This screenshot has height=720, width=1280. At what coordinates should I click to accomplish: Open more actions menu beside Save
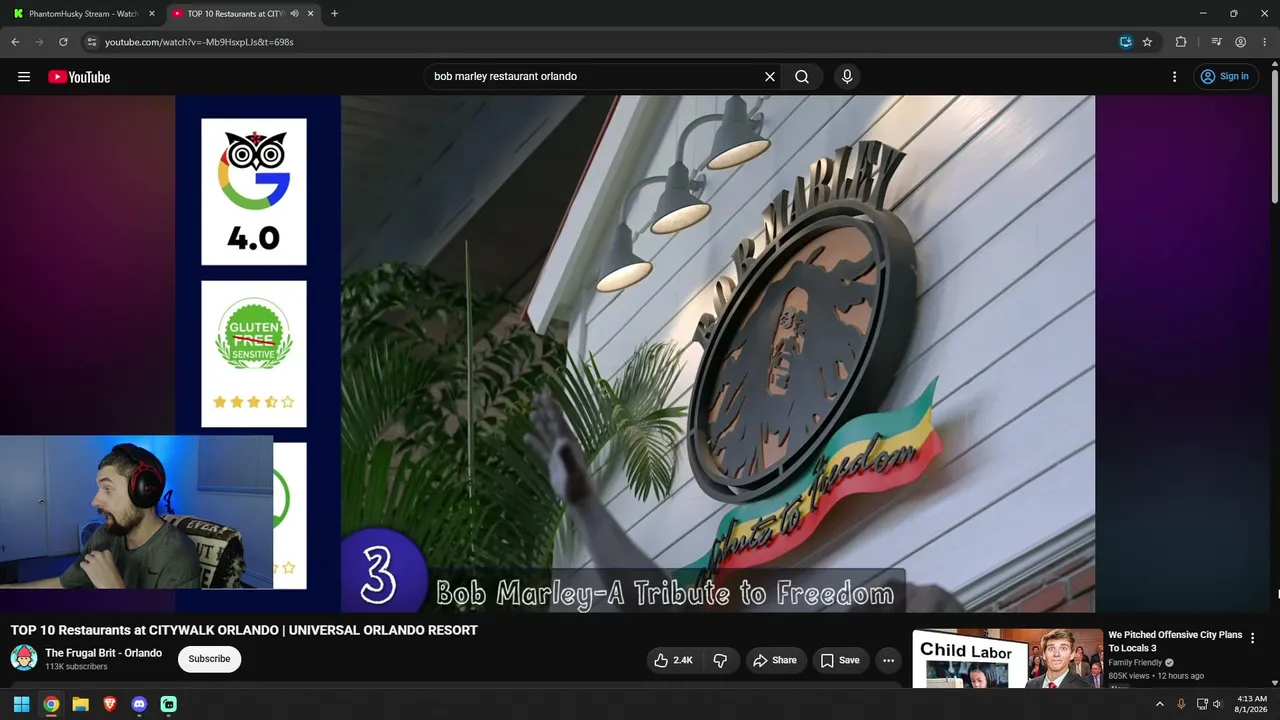pos(888,660)
